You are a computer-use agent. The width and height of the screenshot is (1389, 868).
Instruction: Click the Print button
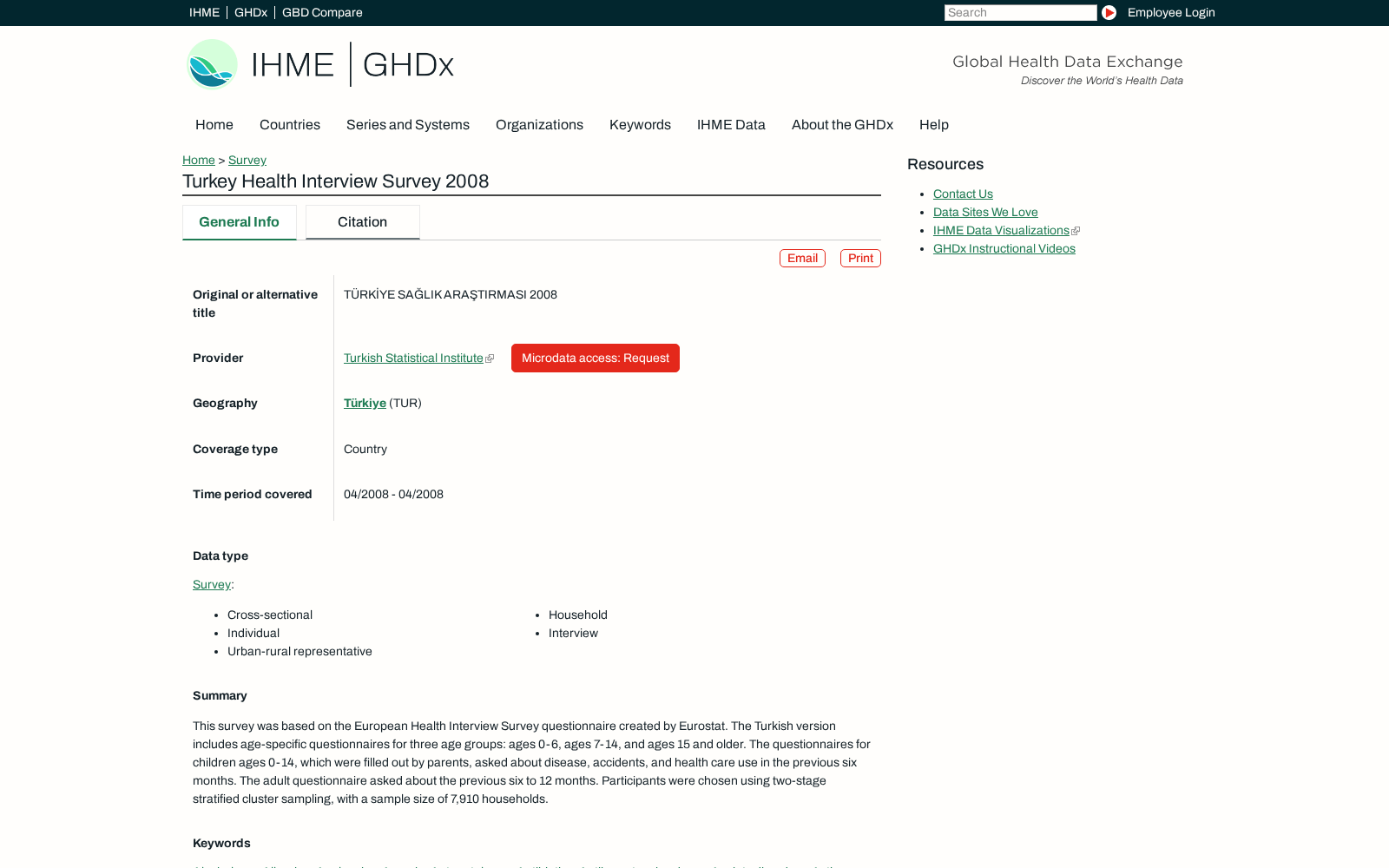(x=860, y=259)
